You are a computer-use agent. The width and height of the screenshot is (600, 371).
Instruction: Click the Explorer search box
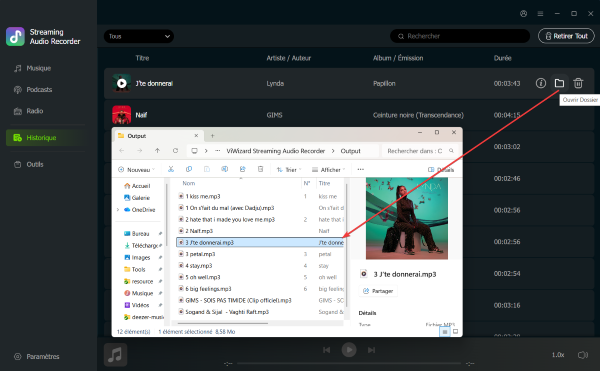420,151
